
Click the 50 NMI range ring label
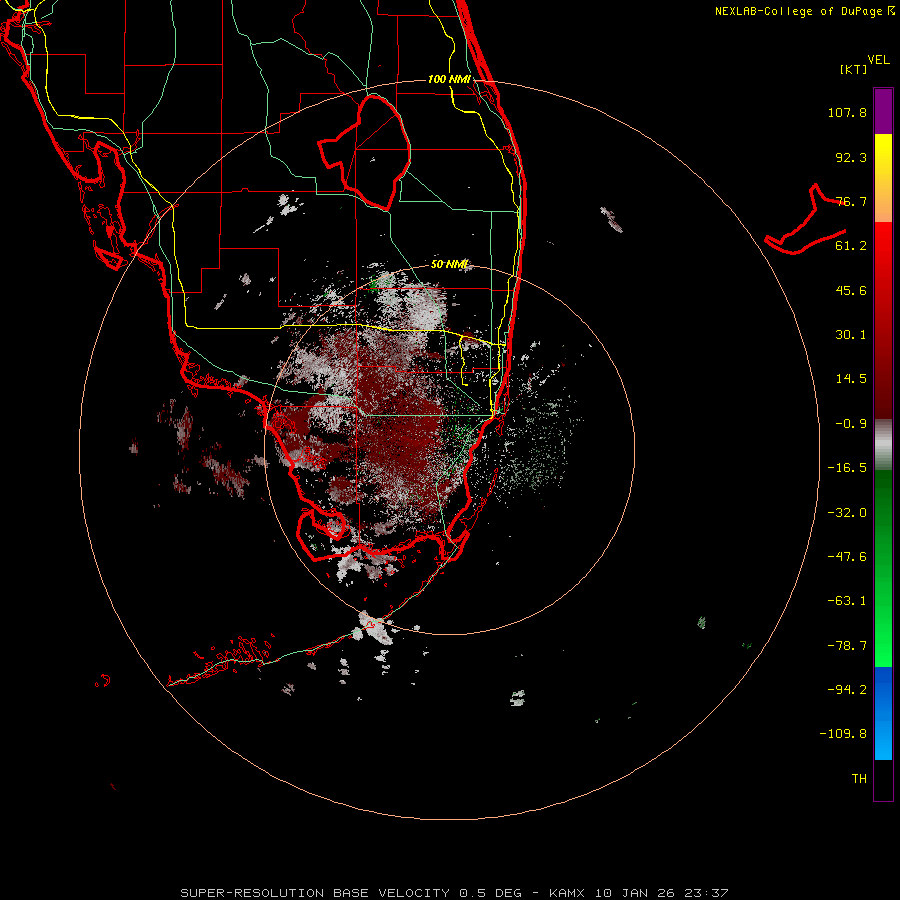[449, 265]
